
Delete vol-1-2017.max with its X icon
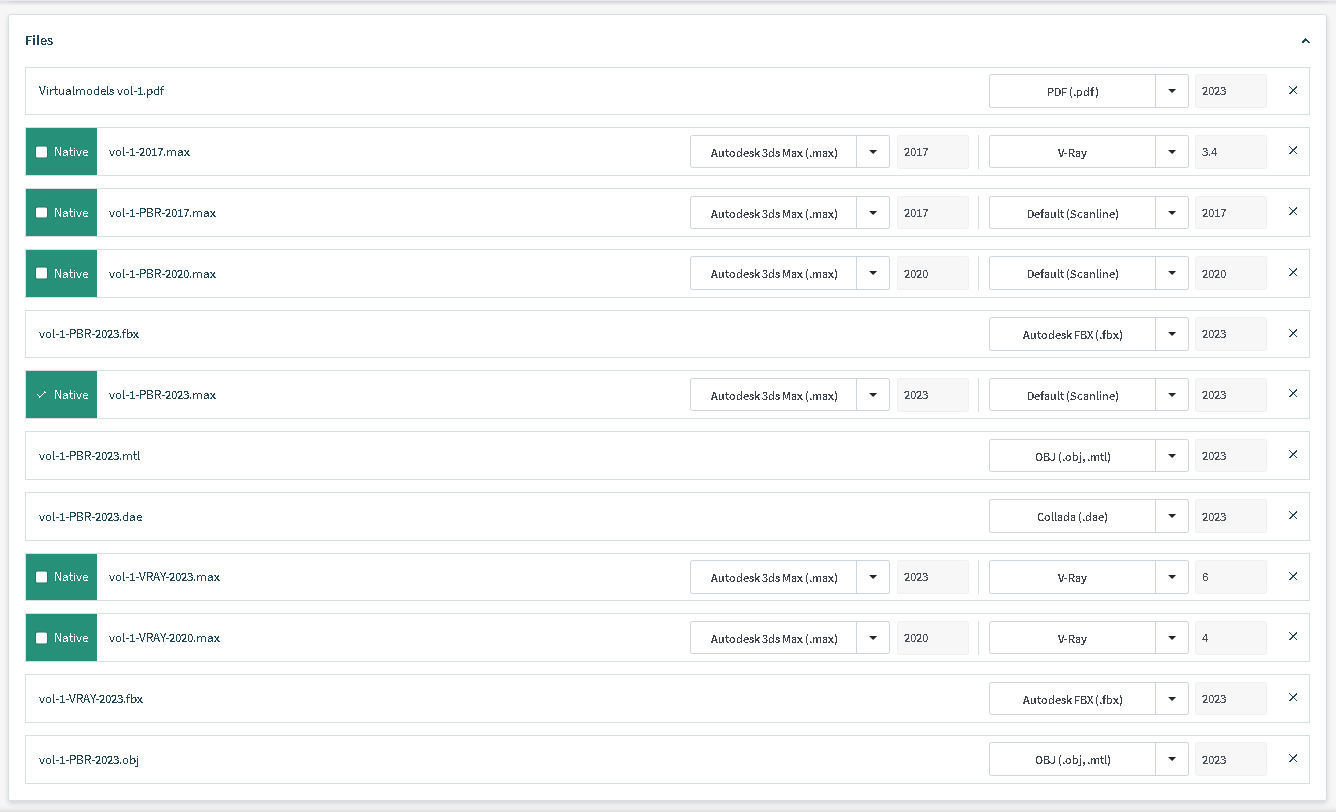(1292, 151)
